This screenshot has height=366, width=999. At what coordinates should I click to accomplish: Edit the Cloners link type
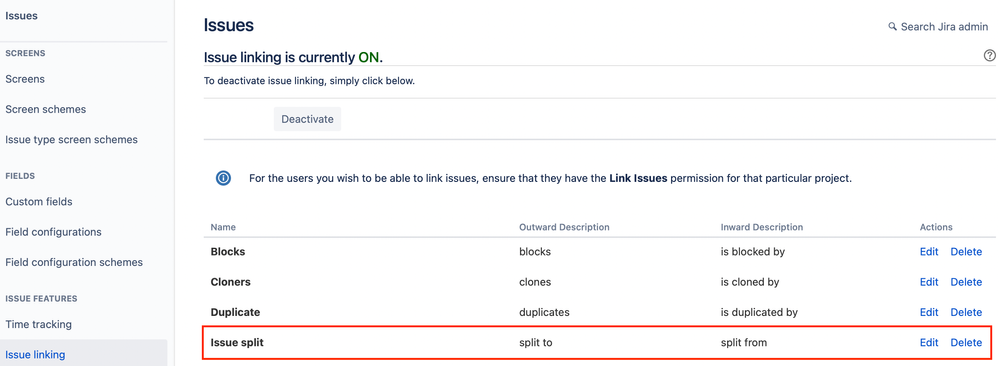coord(929,282)
